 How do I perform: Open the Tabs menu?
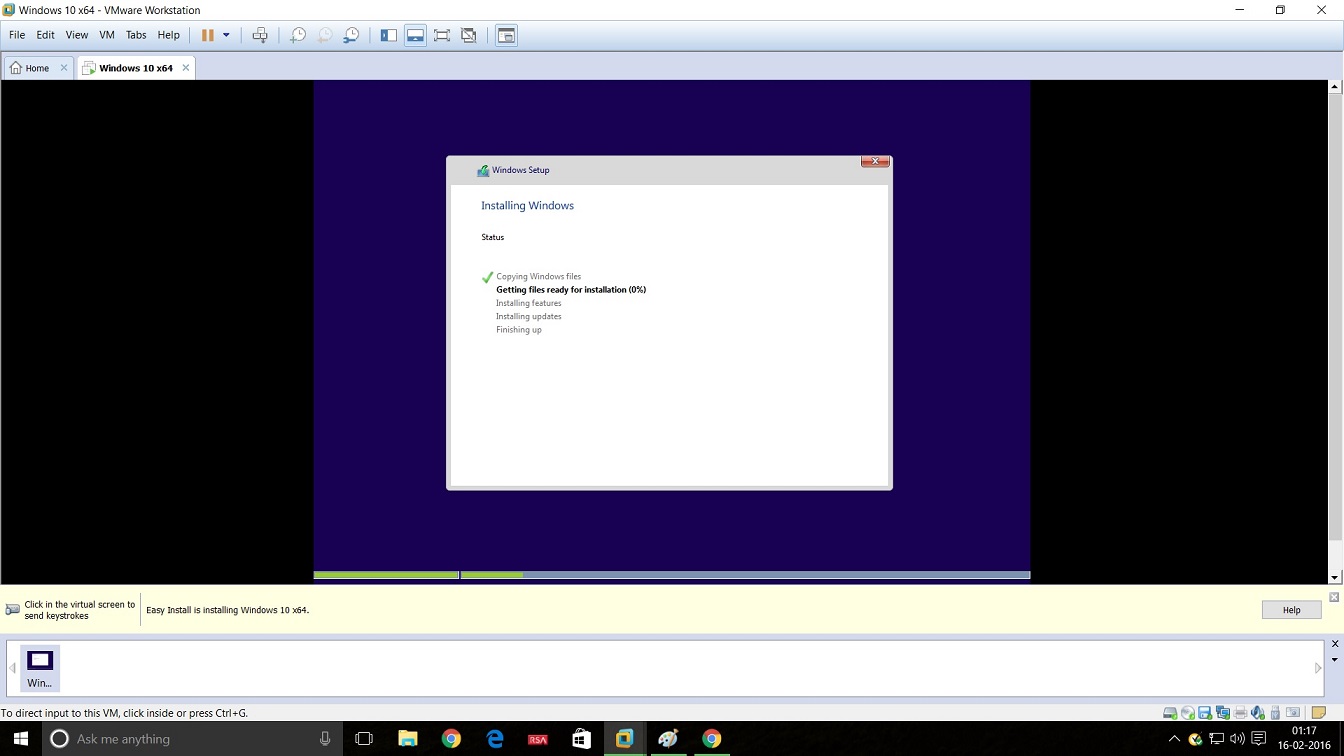pos(136,35)
